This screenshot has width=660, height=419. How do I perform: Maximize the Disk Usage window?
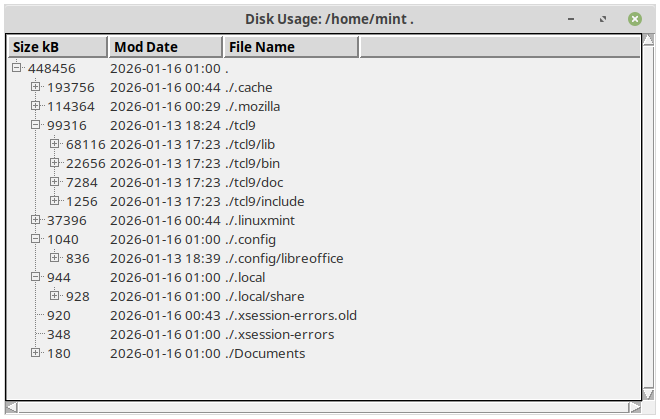(602, 19)
